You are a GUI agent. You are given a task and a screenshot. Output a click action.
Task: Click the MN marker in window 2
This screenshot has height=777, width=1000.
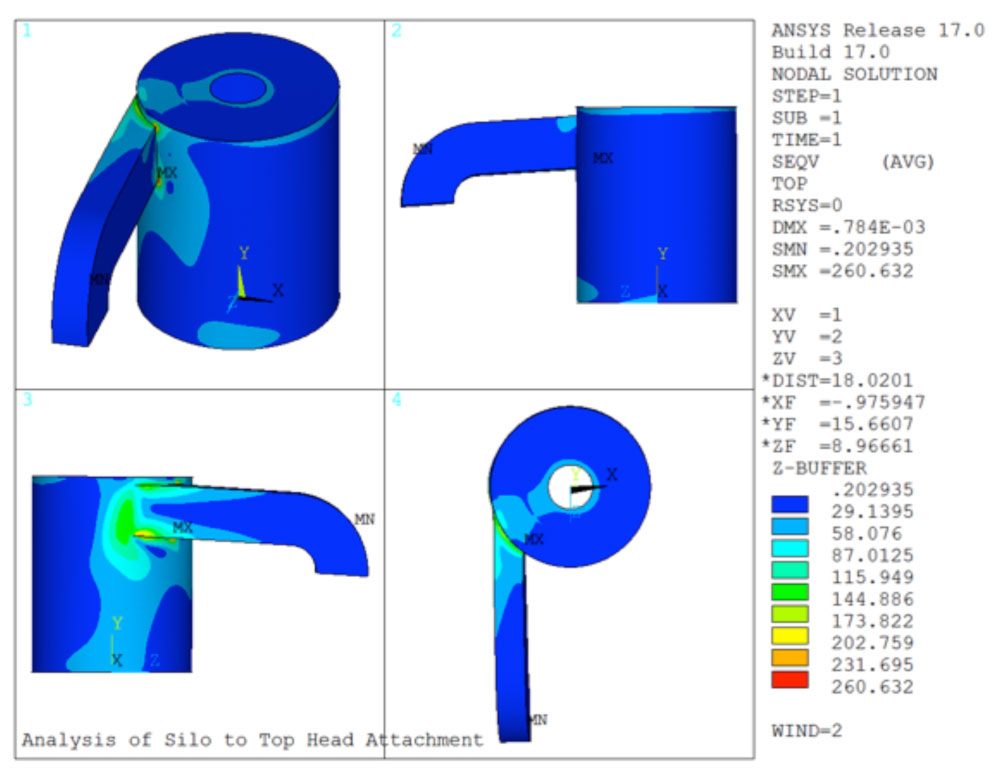pos(422,149)
